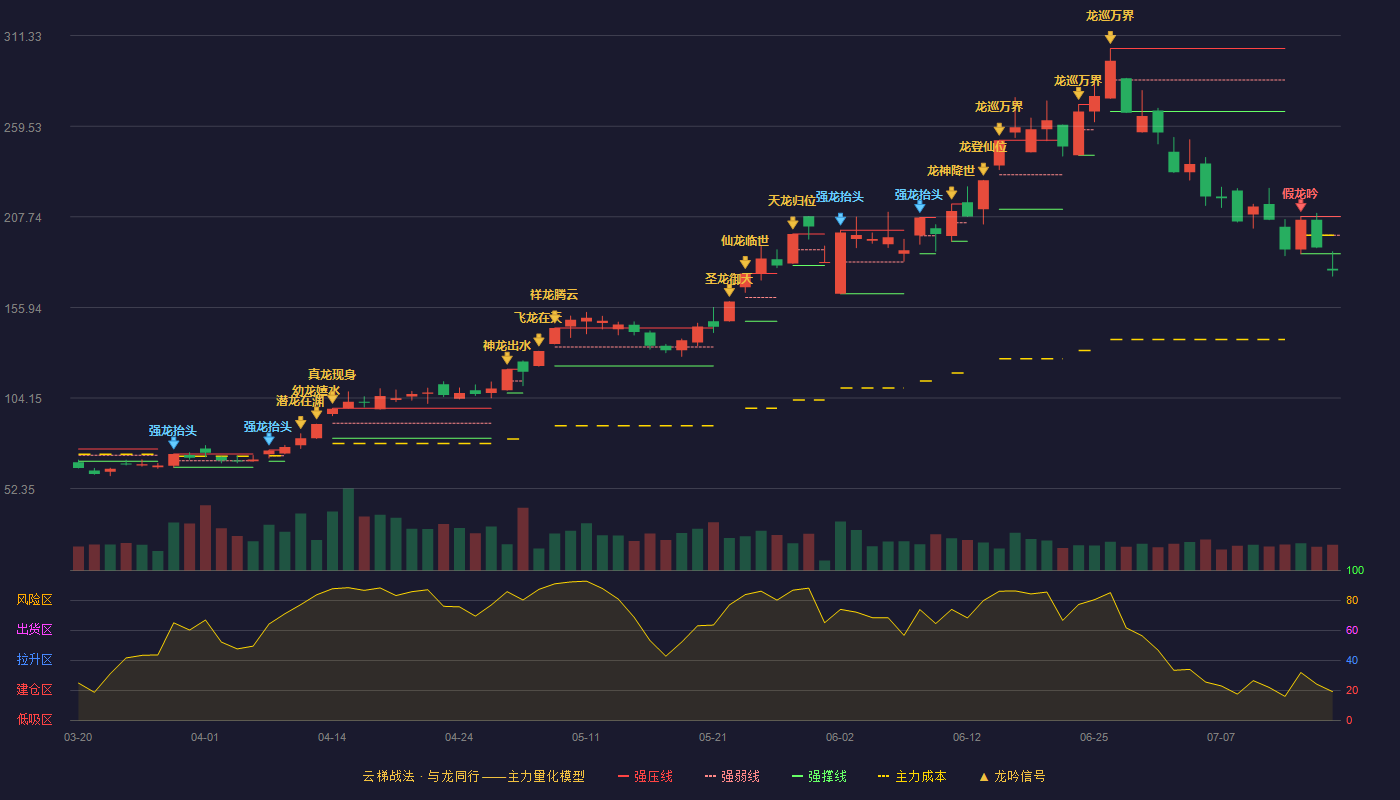Click the 06-02 date label
The height and width of the screenshot is (800, 1400).
(840, 737)
